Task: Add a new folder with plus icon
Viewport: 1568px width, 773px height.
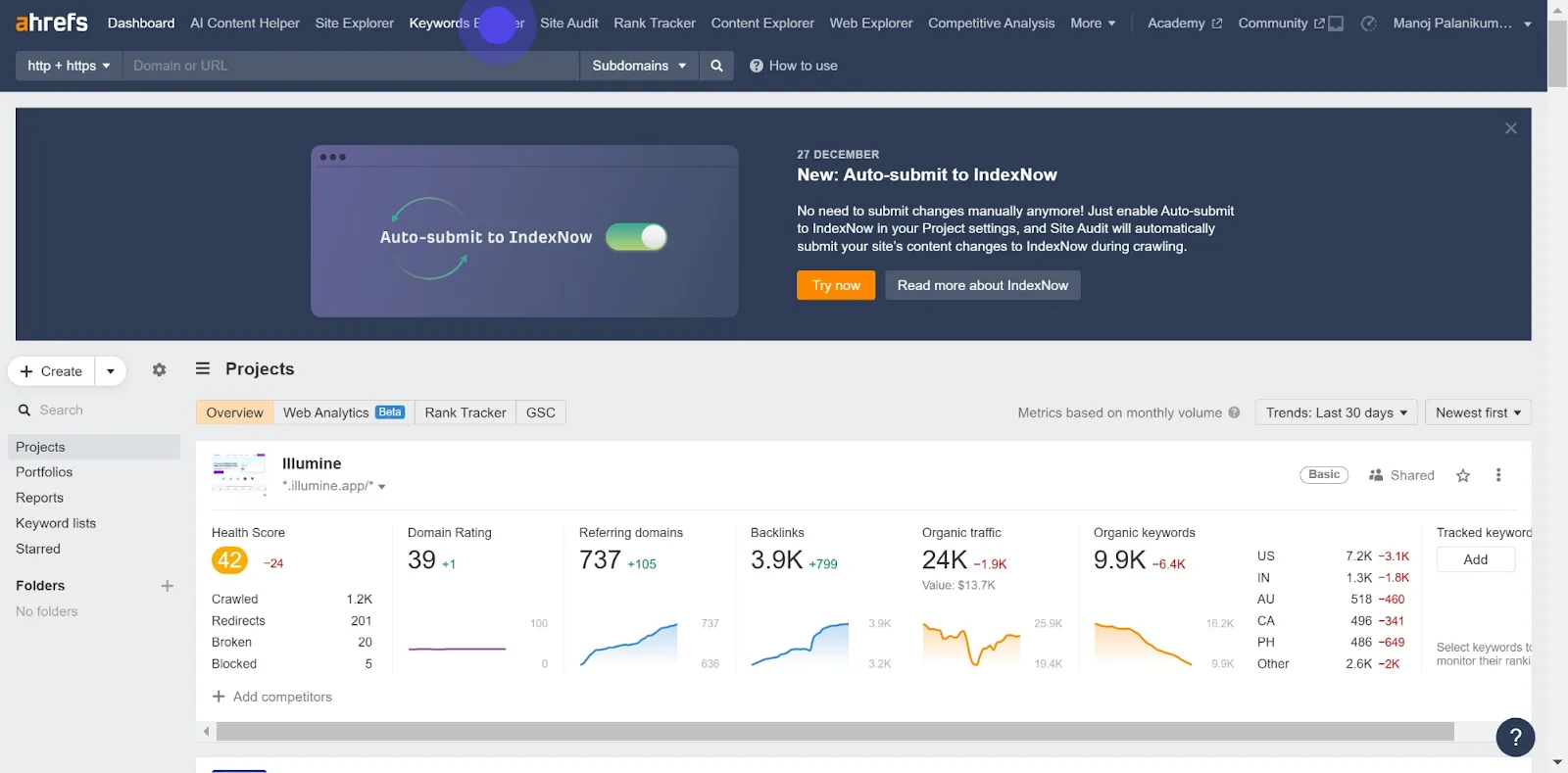Action: (167, 586)
